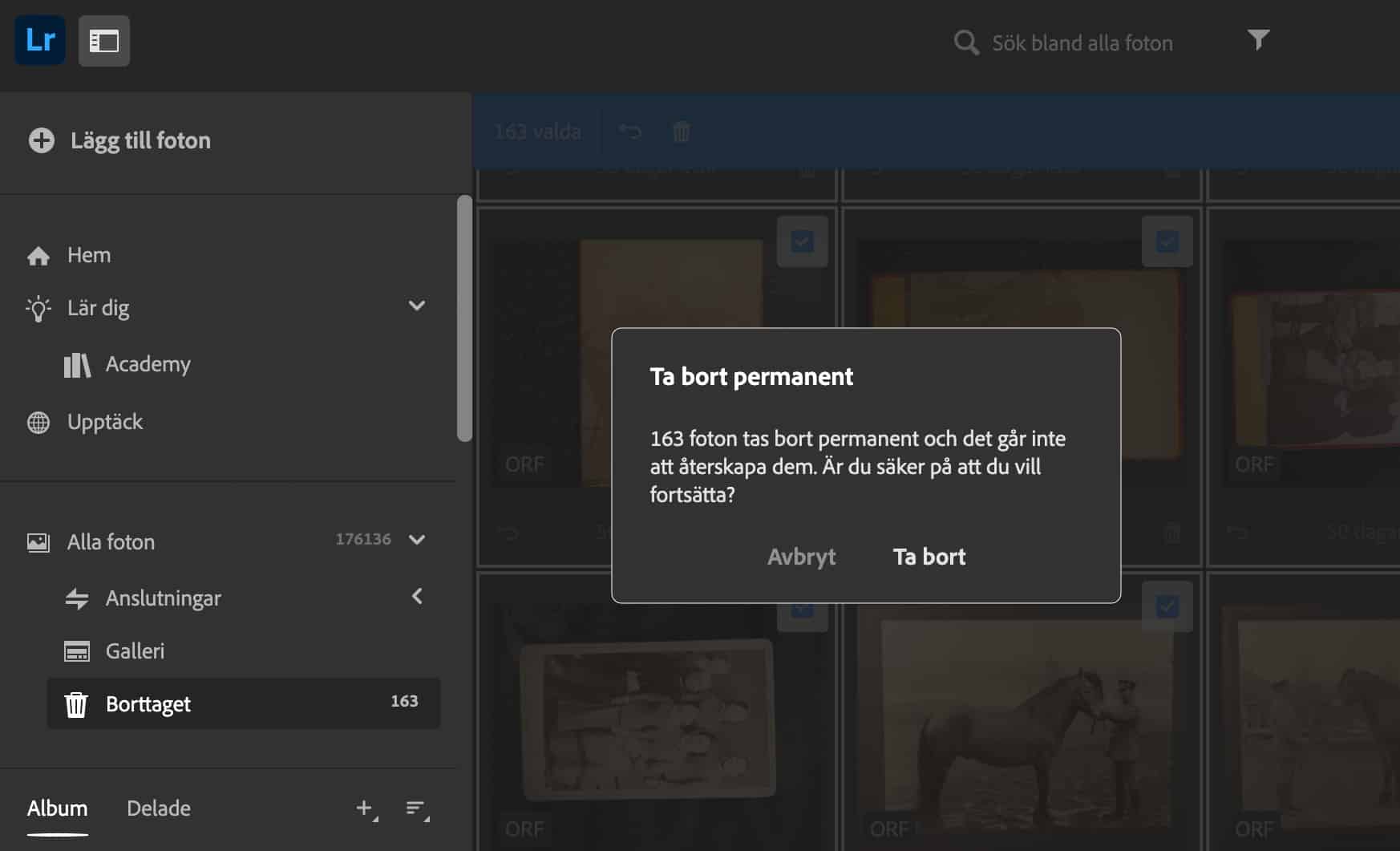1400x851 pixels.
Task: Toggle the sidebar panel layout icon
Action: (x=104, y=41)
